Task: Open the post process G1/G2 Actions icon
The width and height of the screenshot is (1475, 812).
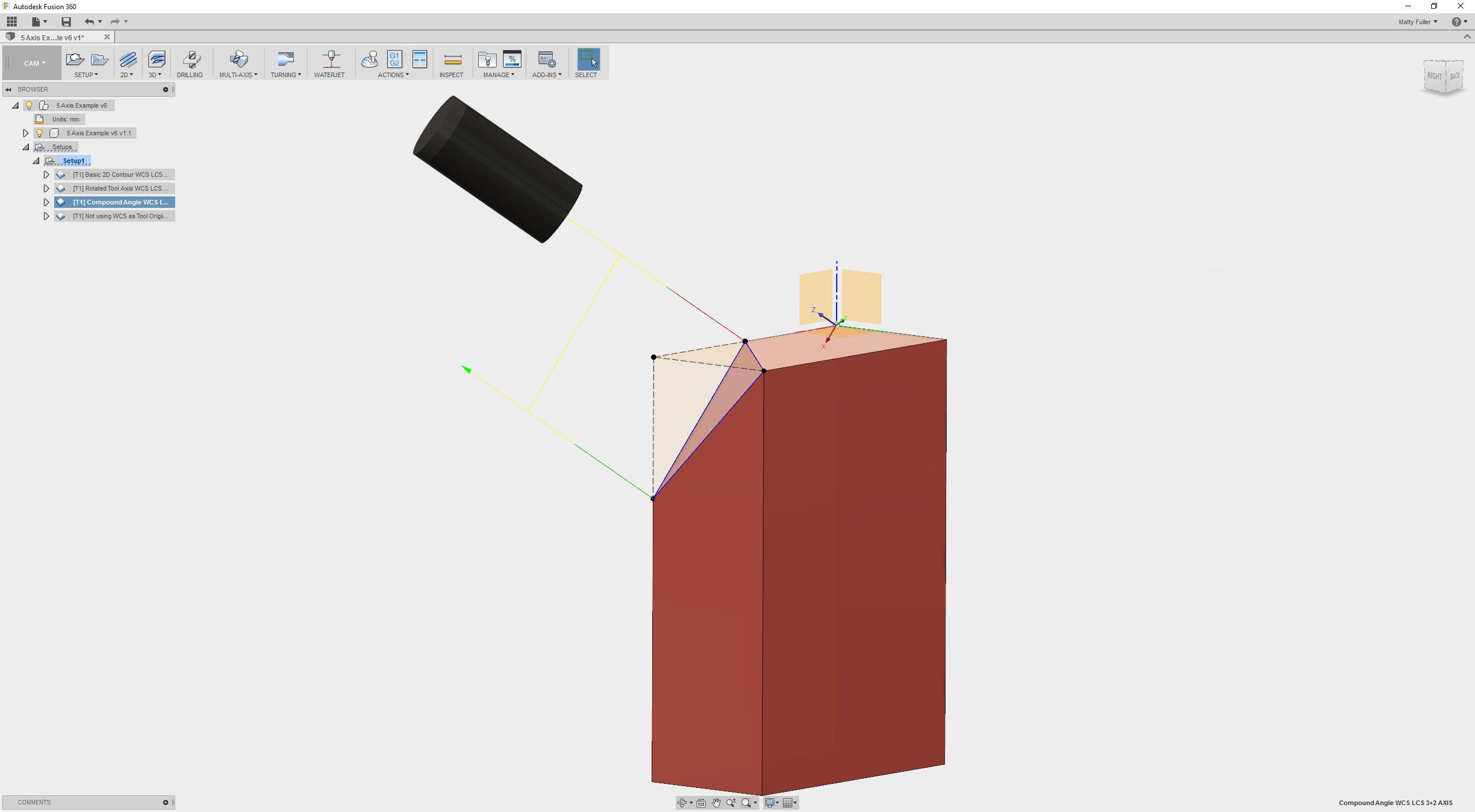Action: pyautogui.click(x=394, y=59)
